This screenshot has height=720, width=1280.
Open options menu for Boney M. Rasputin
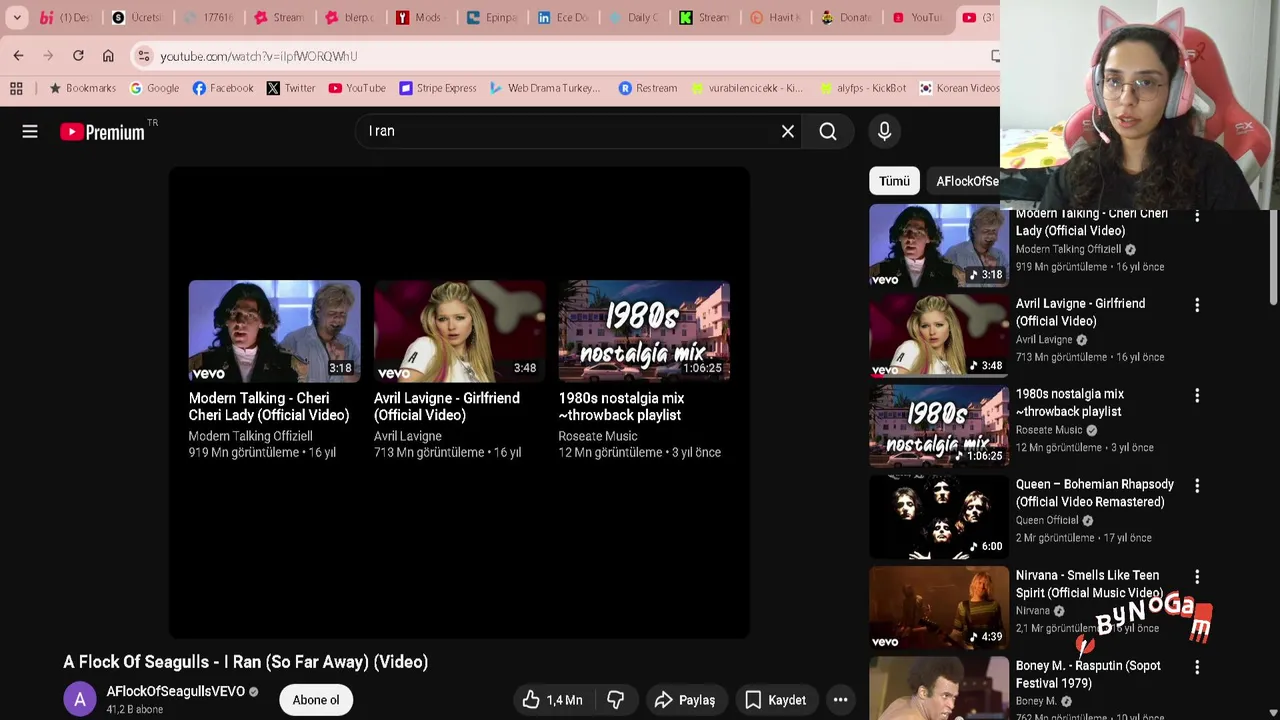1197,667
